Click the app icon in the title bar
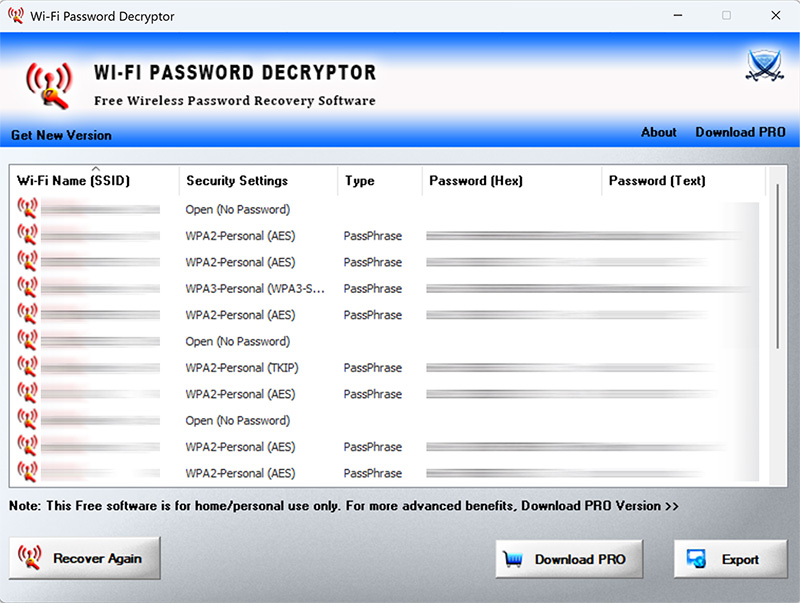 click(x=14, y=15)
